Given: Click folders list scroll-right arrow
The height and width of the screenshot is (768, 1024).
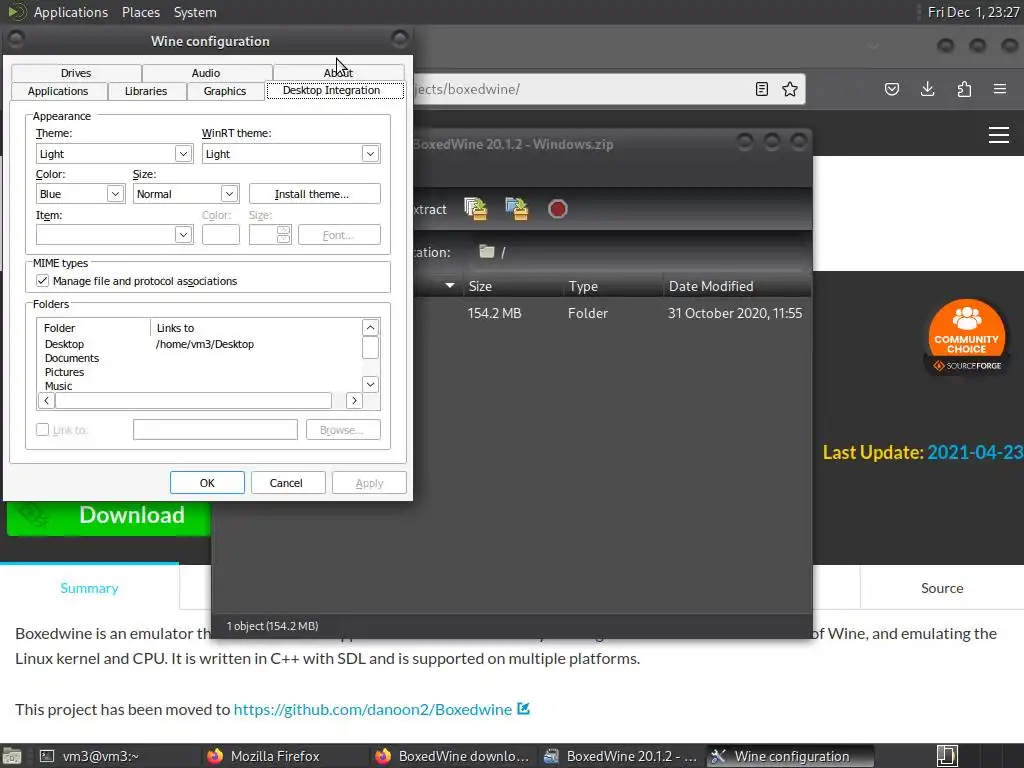Looking at the screenshot, I should (354, 400).
